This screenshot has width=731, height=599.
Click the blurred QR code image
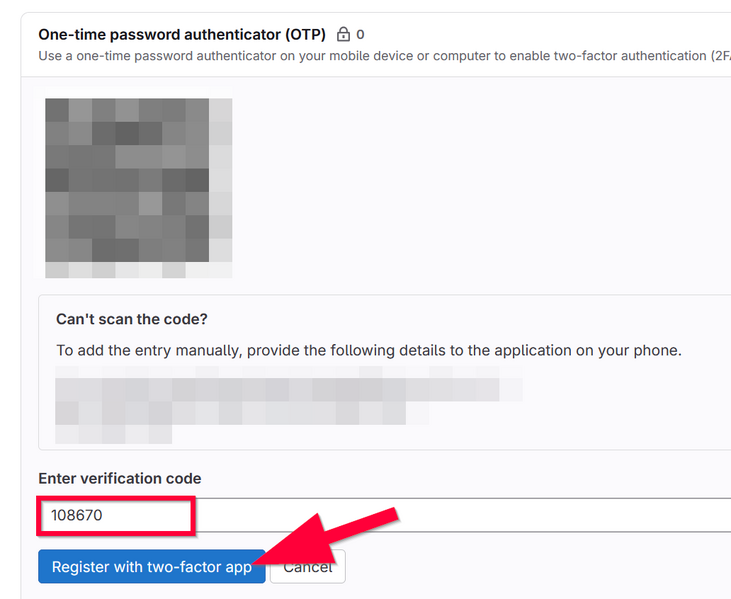point(138,180)
